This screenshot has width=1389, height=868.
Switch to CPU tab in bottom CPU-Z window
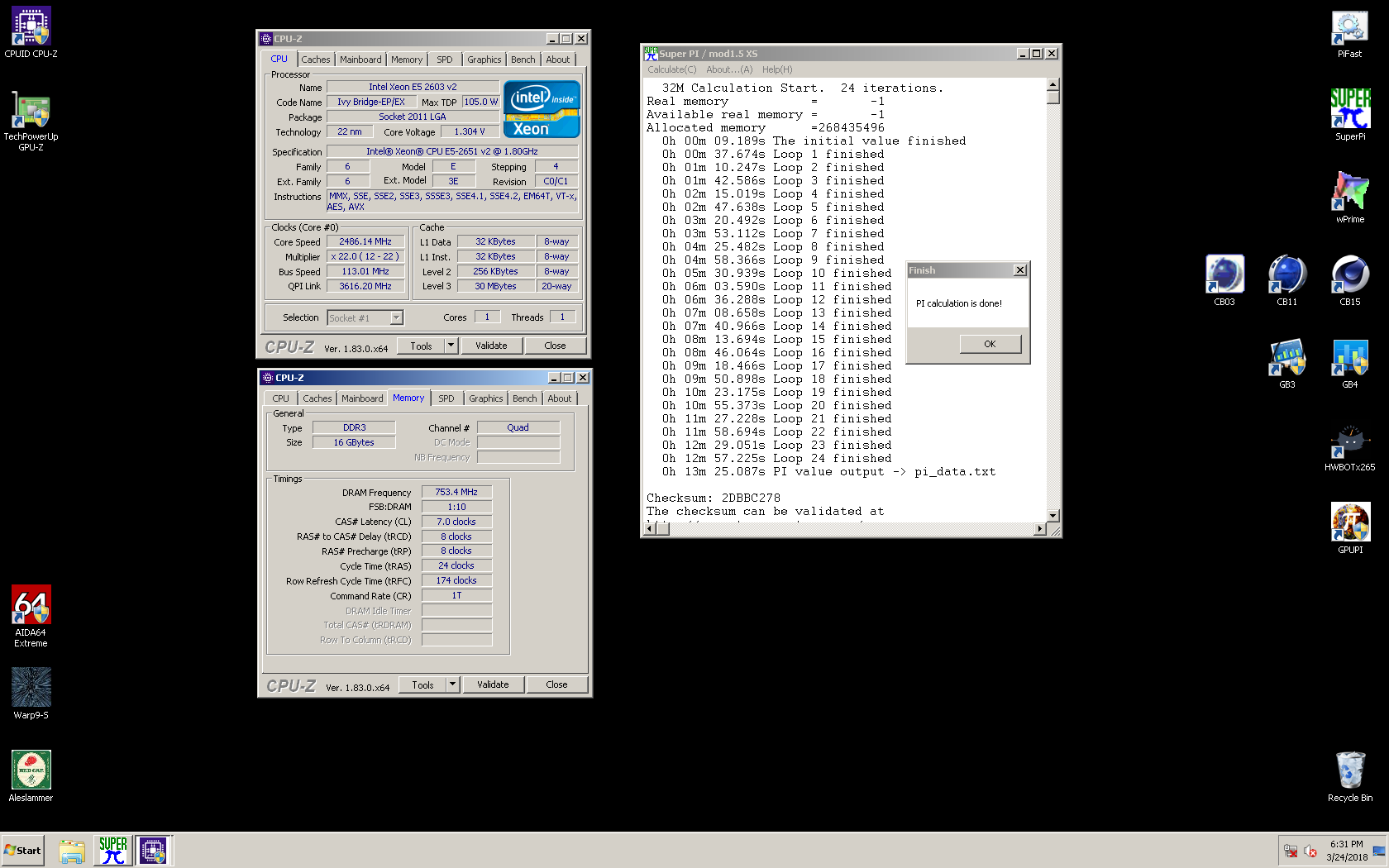281,398
